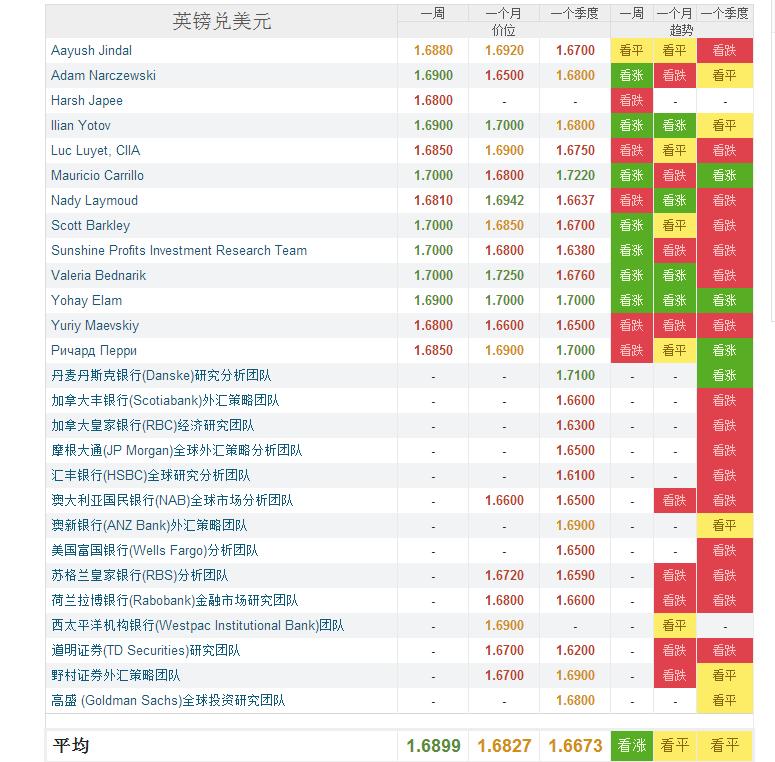Click the 野村证券外汇策略团队 entry
This screenshot has height=762, width=775.
pos(116,676)
